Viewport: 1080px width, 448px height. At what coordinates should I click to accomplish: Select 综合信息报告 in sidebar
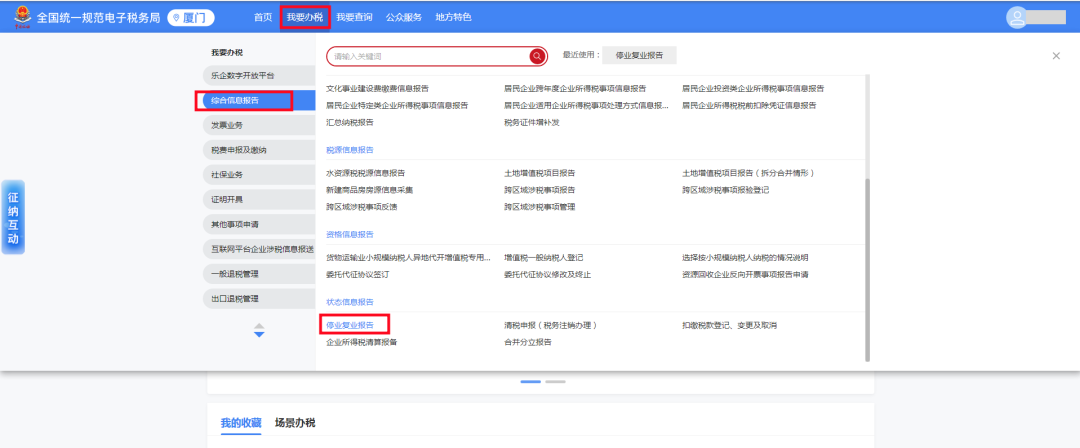pos(259,101)
